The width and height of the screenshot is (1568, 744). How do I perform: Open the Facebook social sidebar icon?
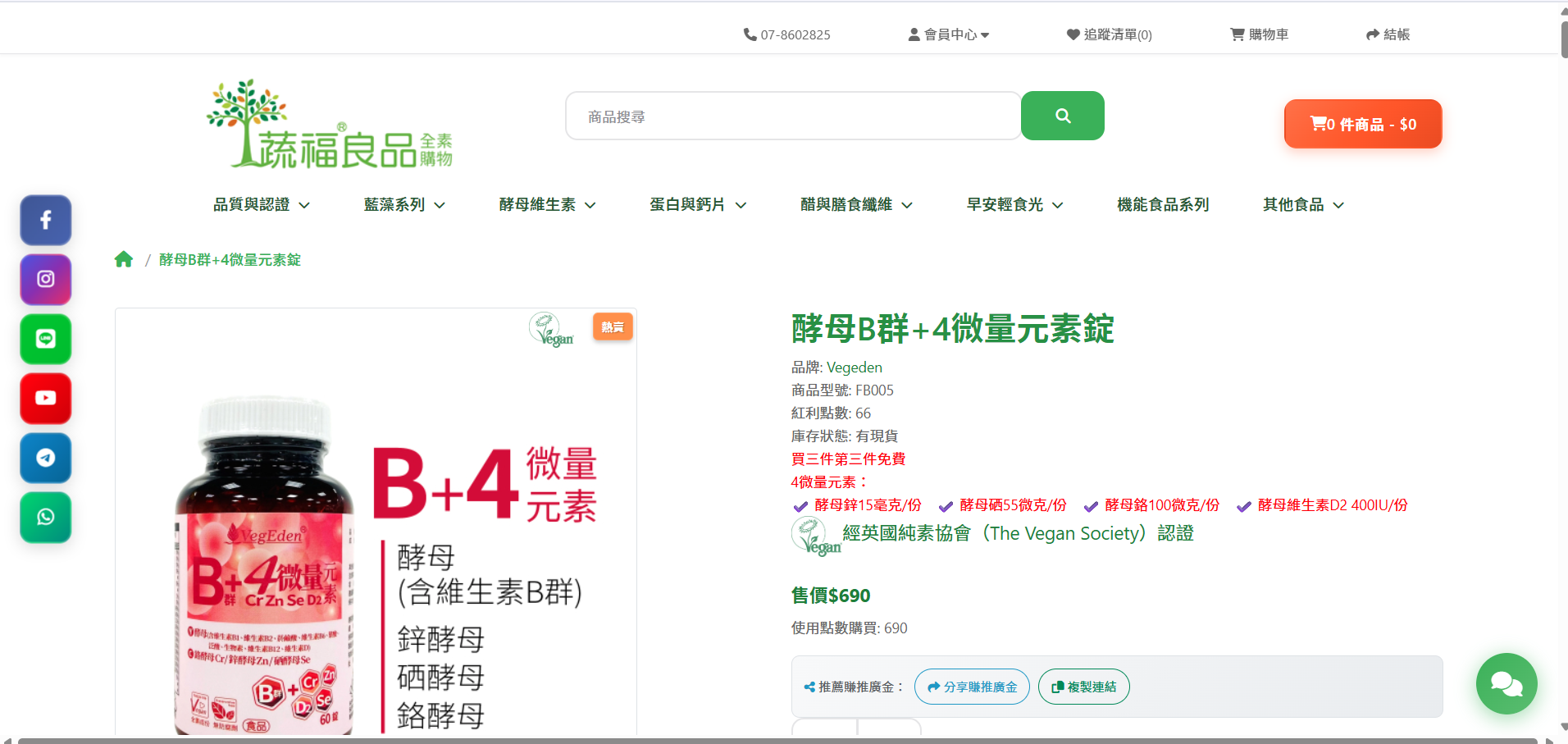click(46, 221)
